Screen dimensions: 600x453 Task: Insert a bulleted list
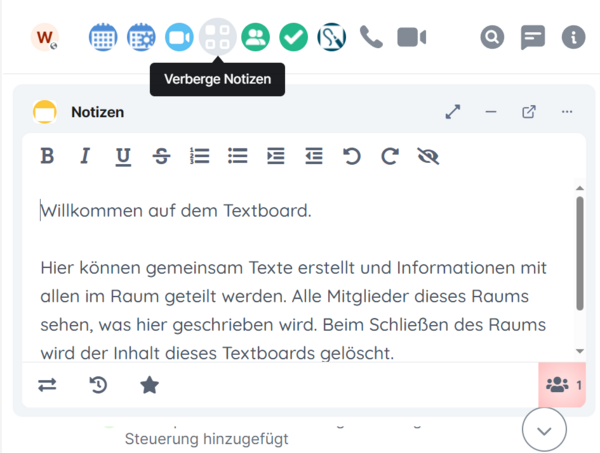pos(238,156)
